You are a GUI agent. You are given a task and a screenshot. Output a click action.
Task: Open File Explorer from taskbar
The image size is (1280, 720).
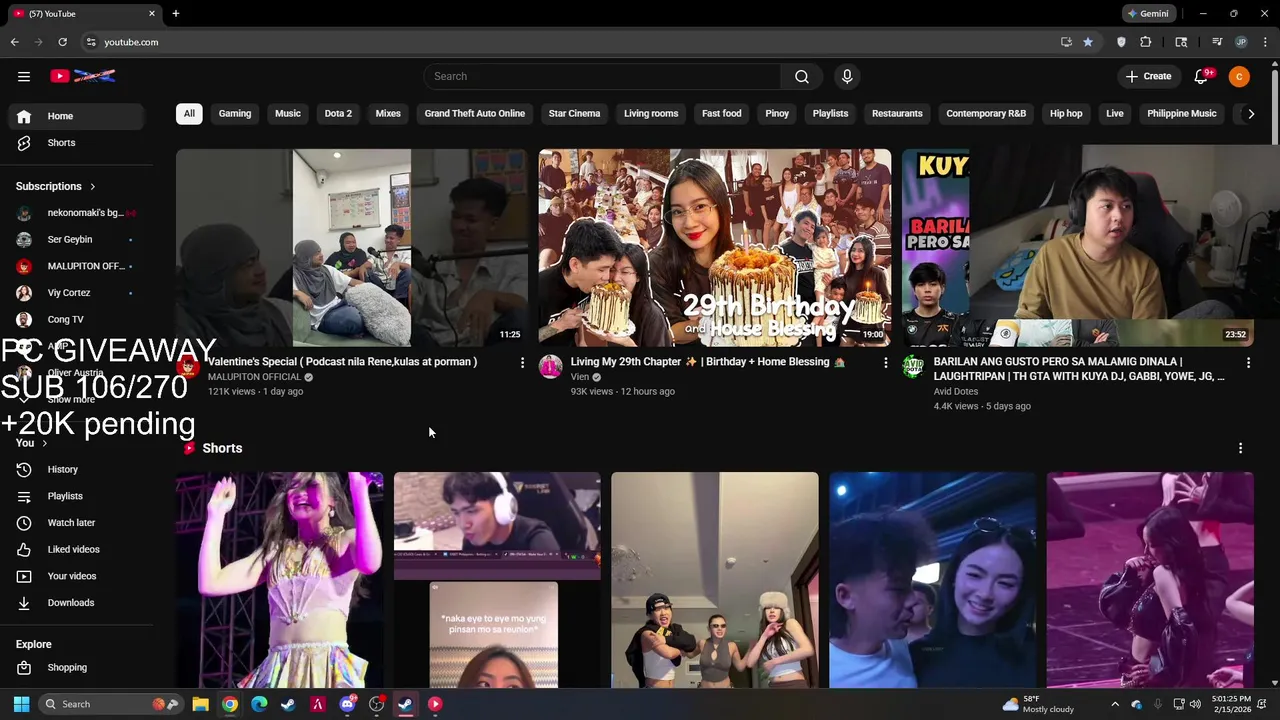pyautogui.click(x=200, y=704)
